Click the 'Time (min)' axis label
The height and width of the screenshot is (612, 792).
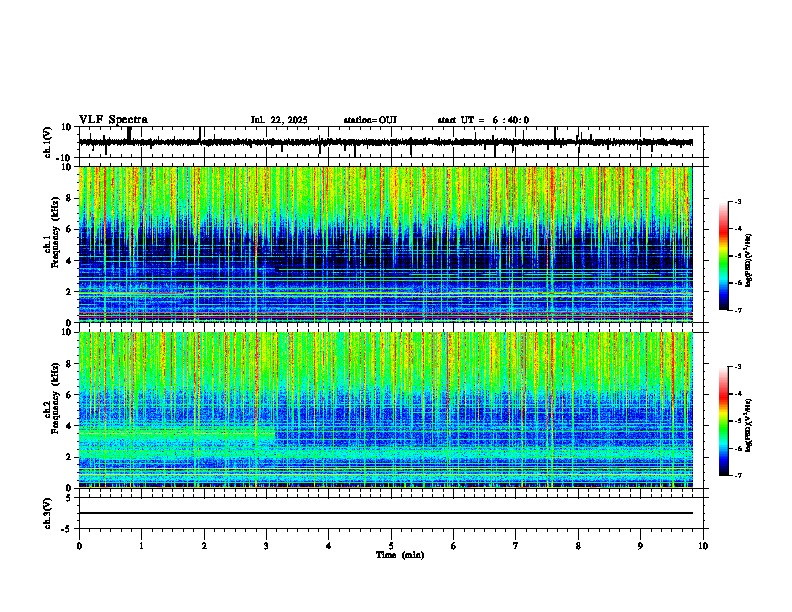(400, 554)
